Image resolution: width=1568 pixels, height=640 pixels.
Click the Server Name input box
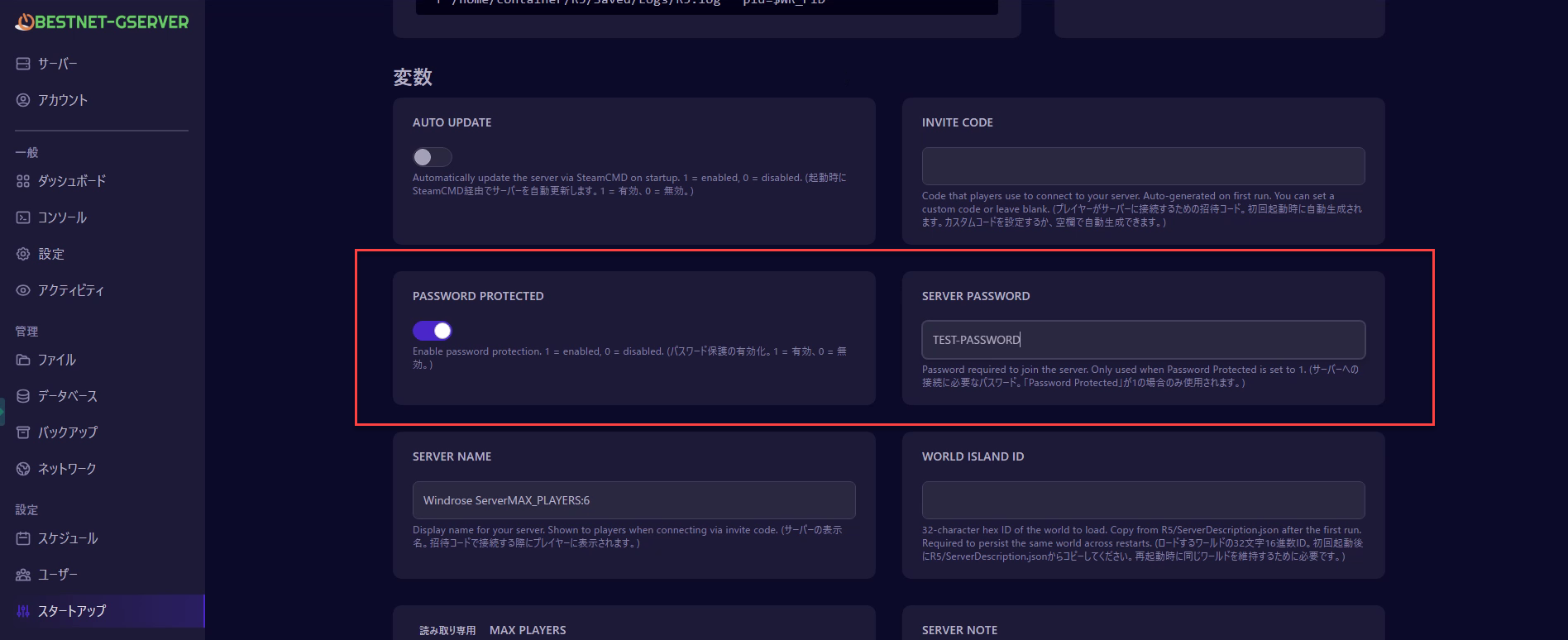tap(633, 500)
